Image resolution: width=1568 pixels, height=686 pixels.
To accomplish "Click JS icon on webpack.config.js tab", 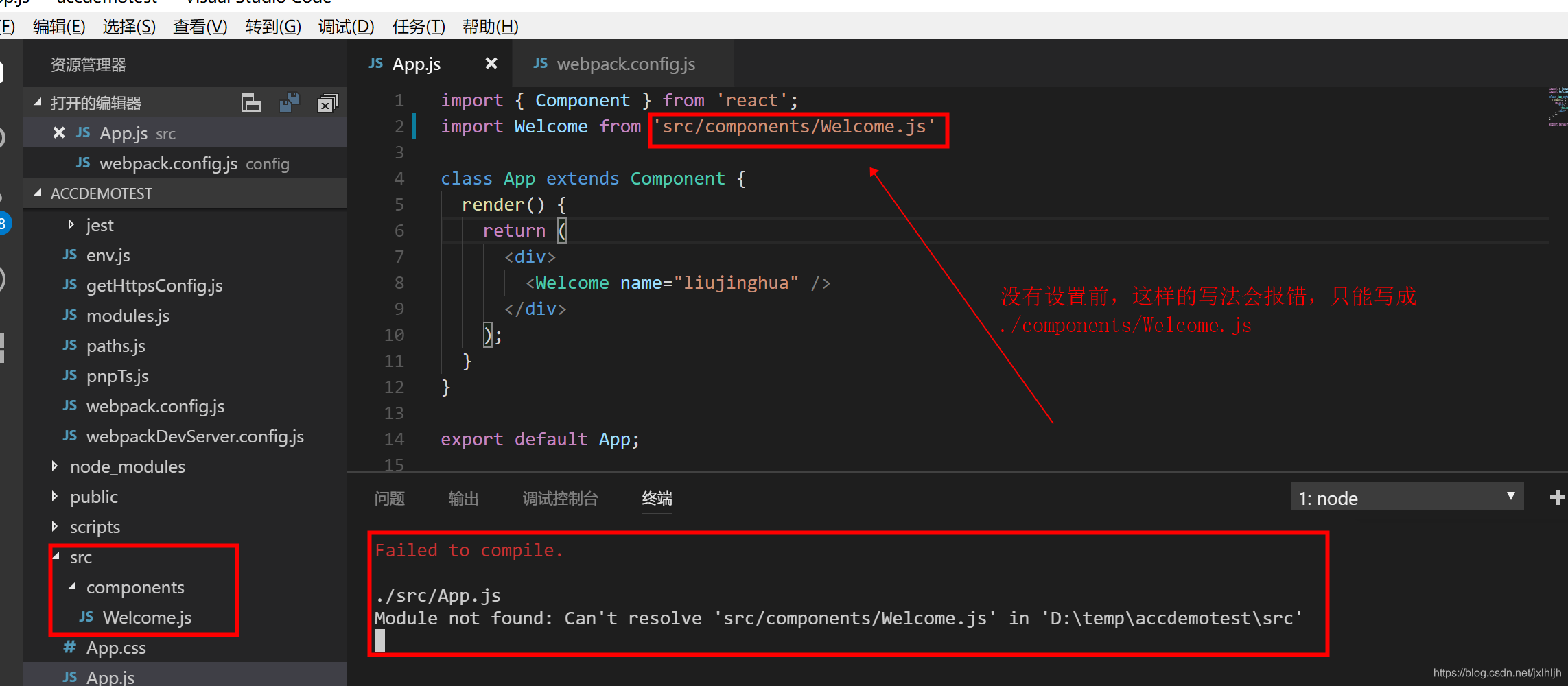I will coord(541,63).
